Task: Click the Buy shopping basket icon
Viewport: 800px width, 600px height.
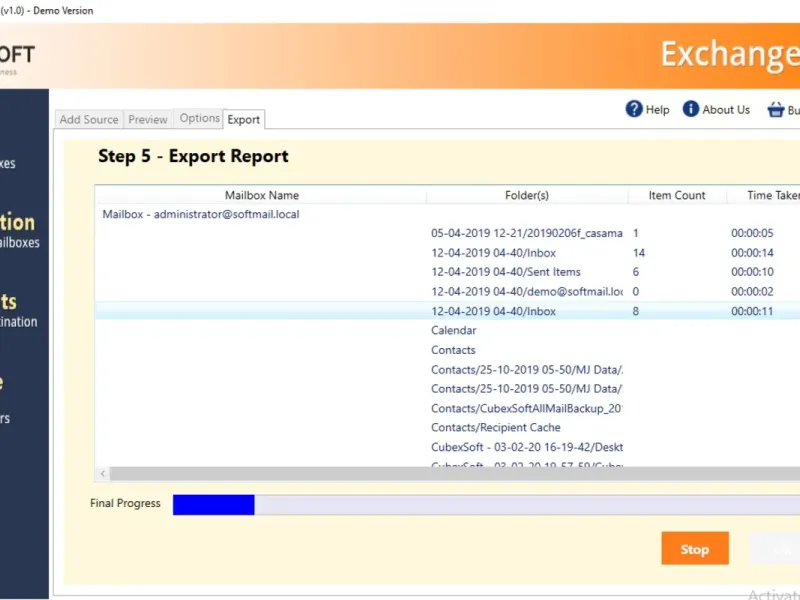Action: (776, 109)
